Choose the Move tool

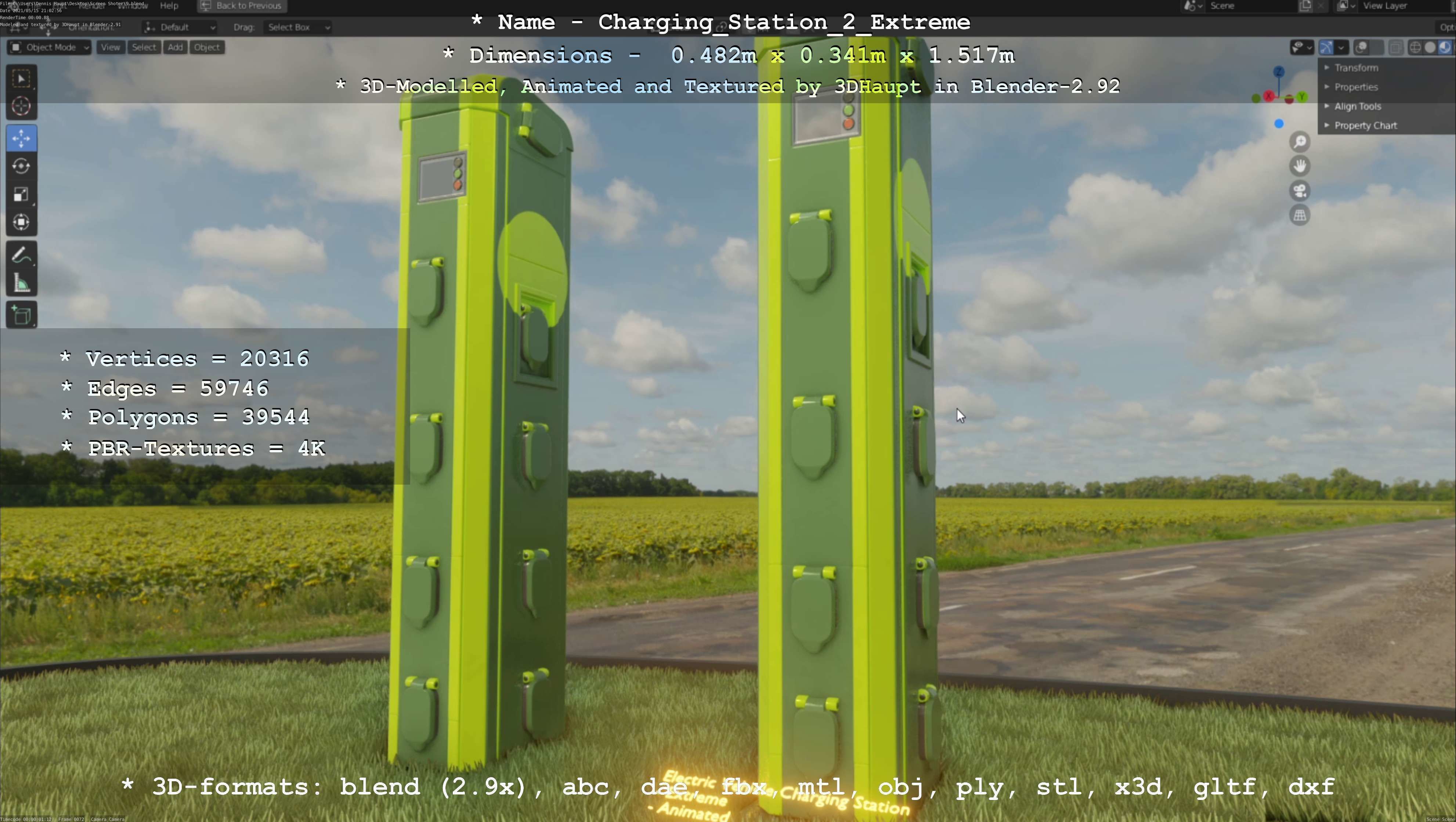pyautogui.click(x=21, y=138)
